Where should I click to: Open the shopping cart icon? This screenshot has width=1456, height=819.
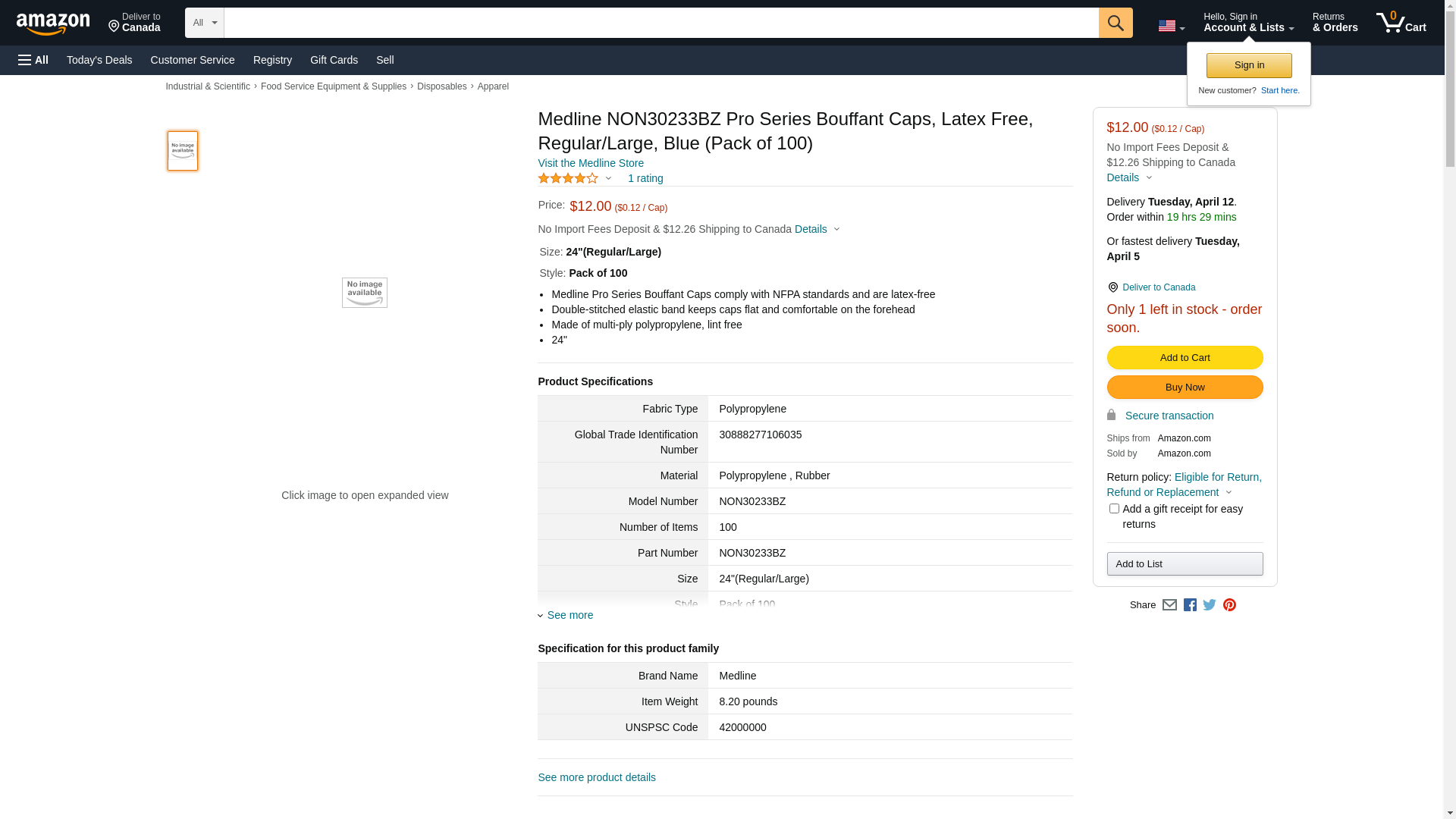click(1401, 23)
